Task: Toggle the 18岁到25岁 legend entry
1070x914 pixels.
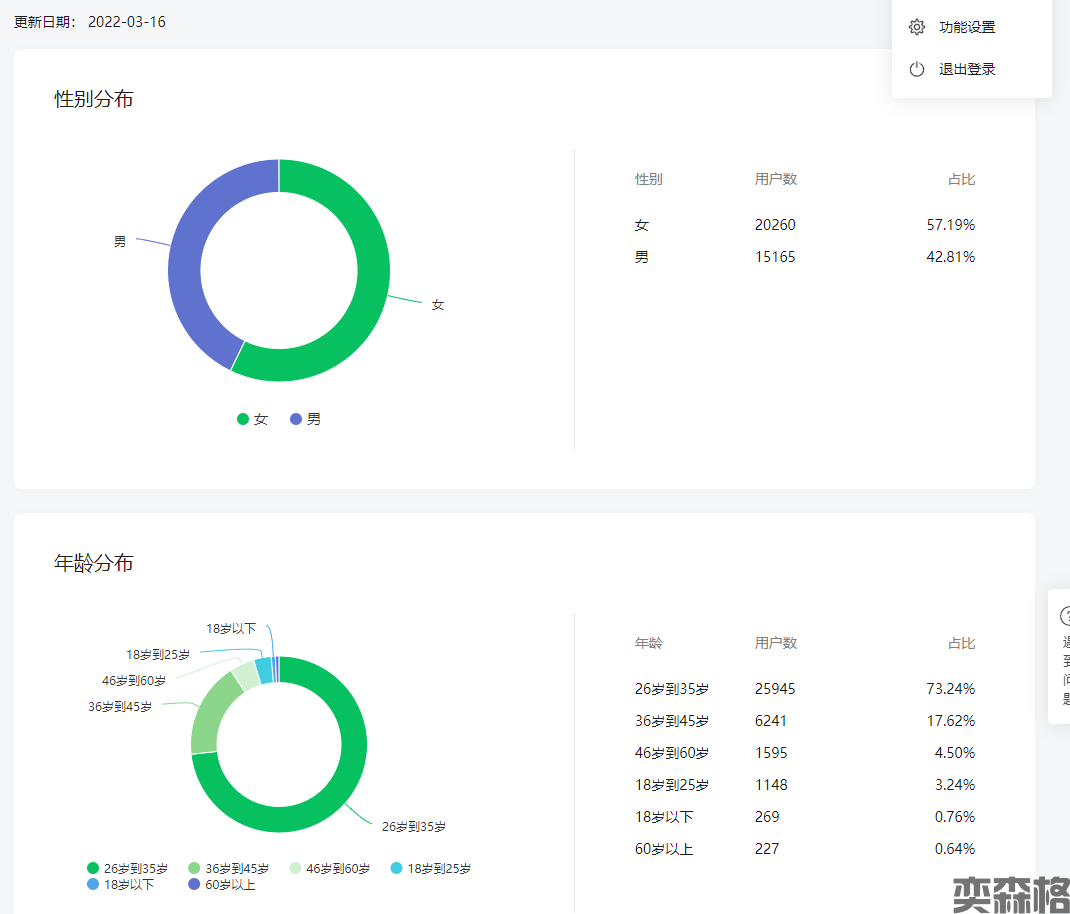Action: tap(431, 868)
